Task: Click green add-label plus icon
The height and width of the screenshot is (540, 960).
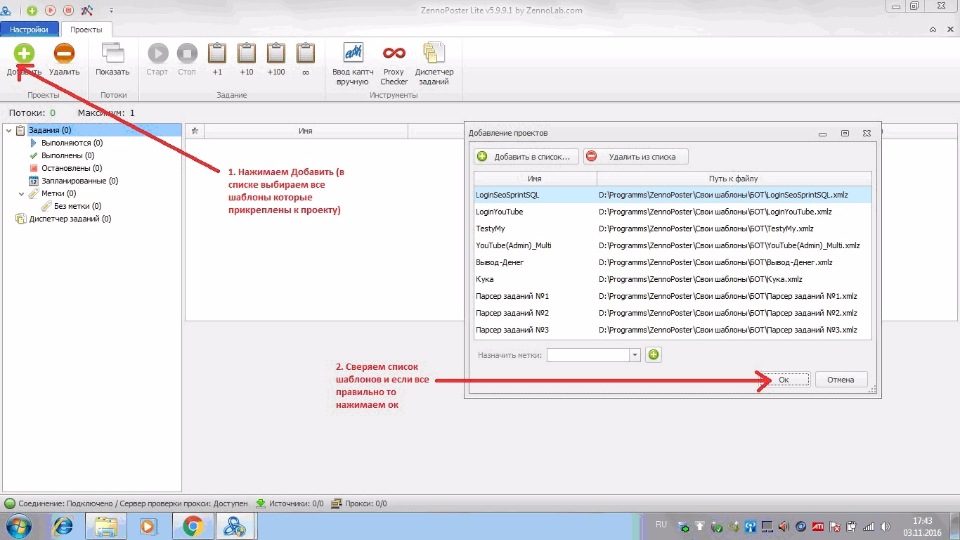Action: pyautogui.click(x=653, y=354)
